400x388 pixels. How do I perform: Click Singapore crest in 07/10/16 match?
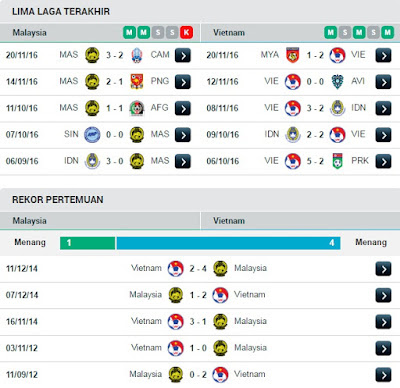point(92,135)
